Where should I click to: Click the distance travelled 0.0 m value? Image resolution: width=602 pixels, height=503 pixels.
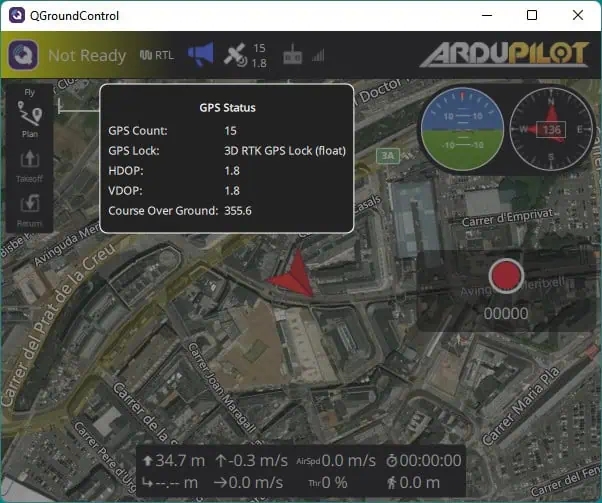click(413, 483)
